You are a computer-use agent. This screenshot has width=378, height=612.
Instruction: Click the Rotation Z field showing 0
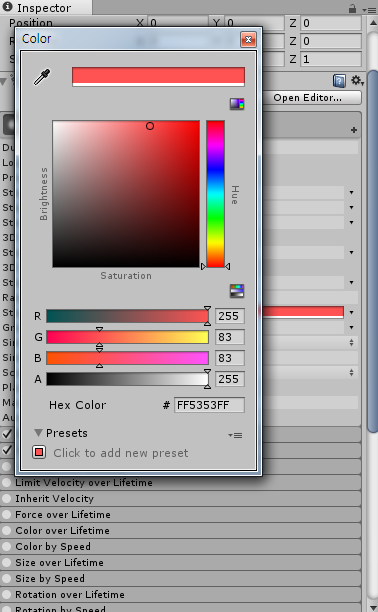(x=331, y=41)
